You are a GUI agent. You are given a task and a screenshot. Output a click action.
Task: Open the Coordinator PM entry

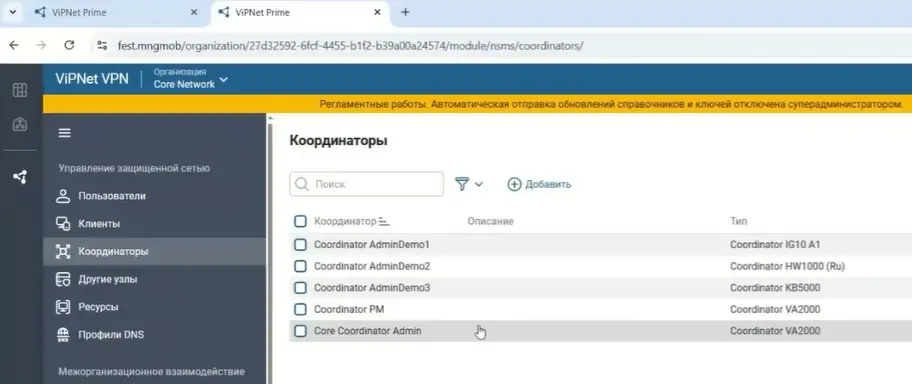click(349, 310)
